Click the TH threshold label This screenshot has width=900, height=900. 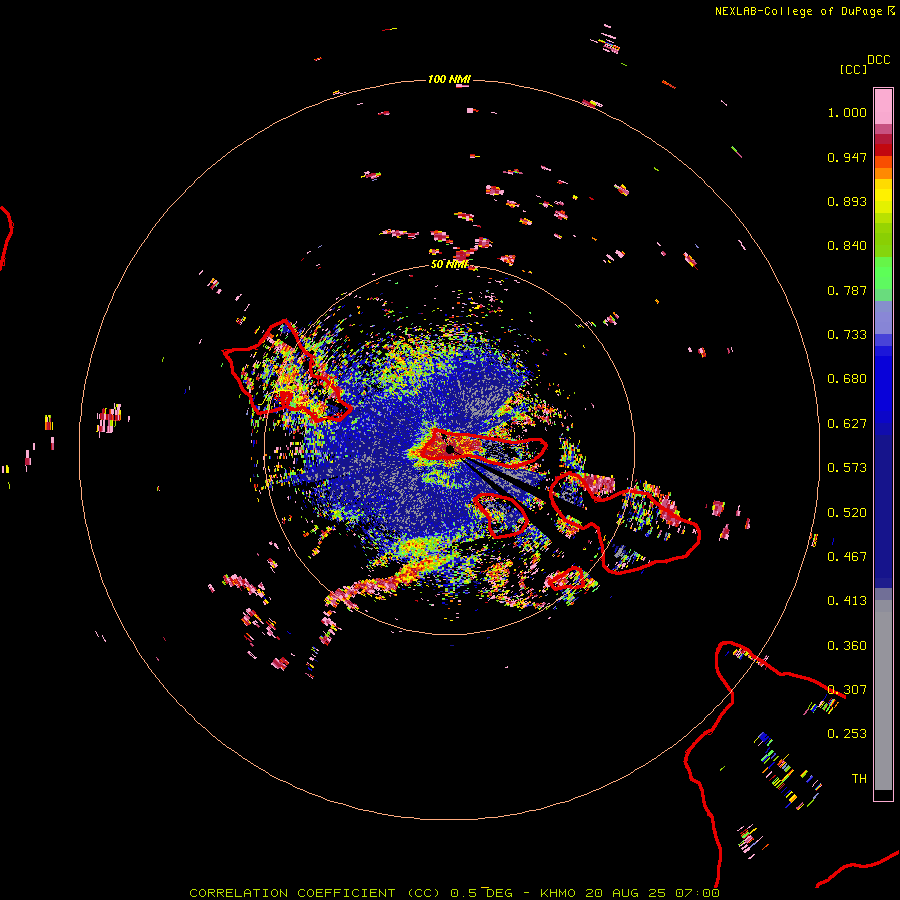[859, 779]
